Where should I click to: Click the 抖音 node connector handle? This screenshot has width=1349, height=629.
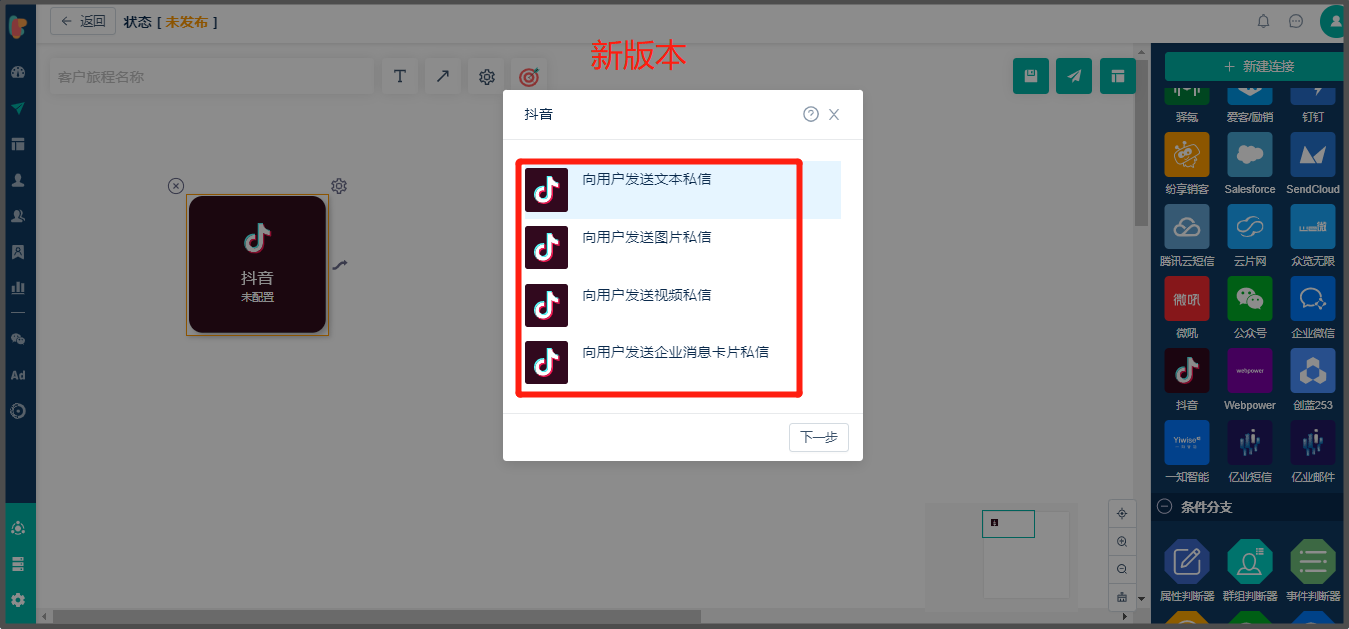point(340,265)
